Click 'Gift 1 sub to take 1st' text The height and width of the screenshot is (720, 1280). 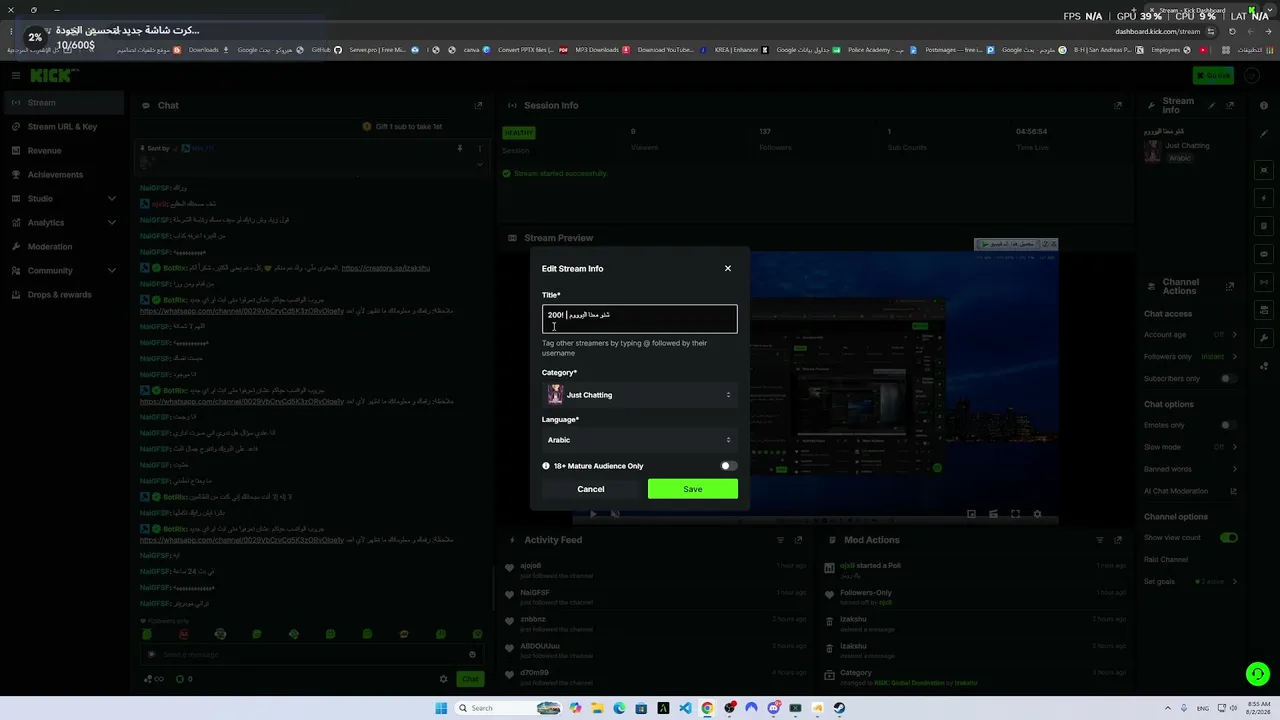click(409, 127)
